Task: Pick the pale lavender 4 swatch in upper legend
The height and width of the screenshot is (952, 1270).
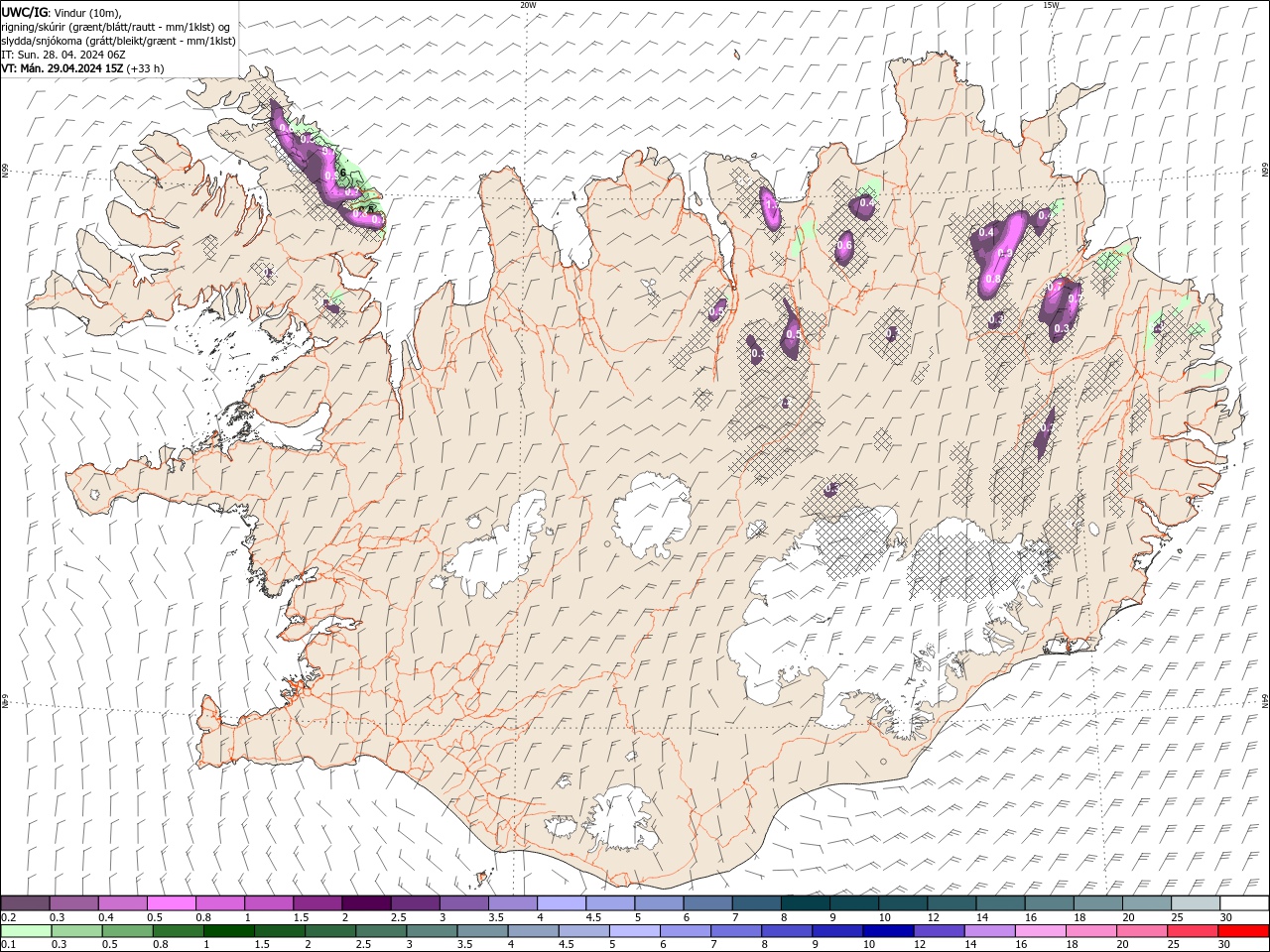Action: 561,903
